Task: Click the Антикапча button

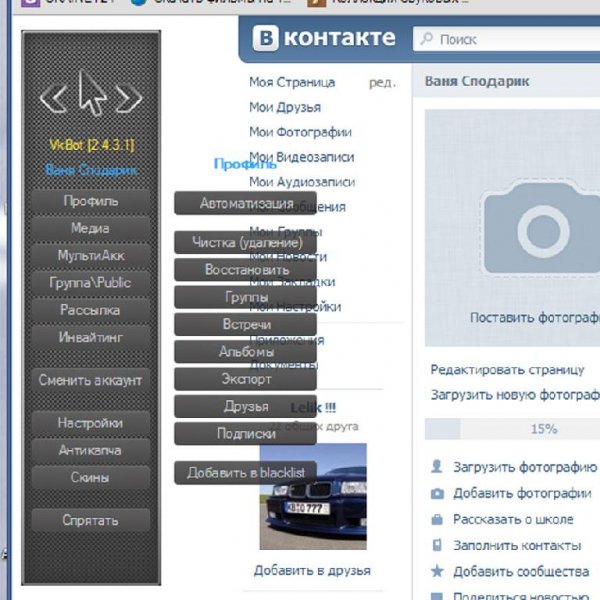Action: pyautogui.click(x=91, y=450)
